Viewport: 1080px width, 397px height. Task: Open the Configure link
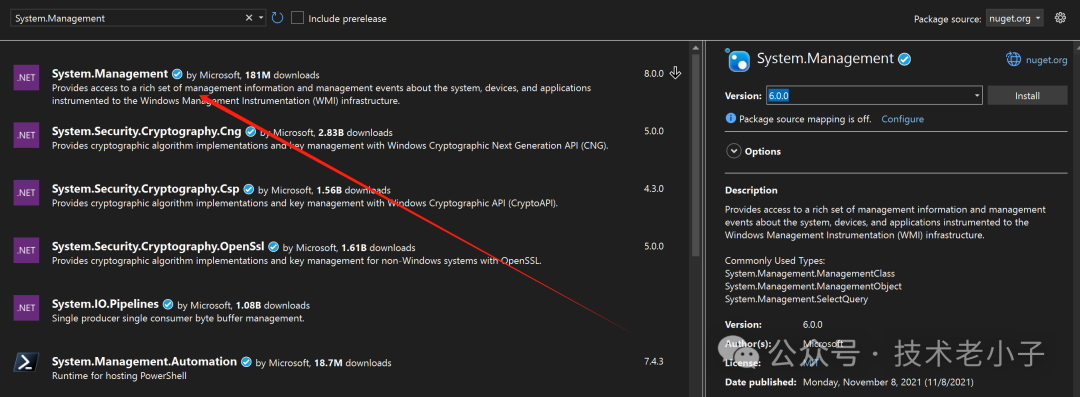pyautogui.click(x=902, y=119)
